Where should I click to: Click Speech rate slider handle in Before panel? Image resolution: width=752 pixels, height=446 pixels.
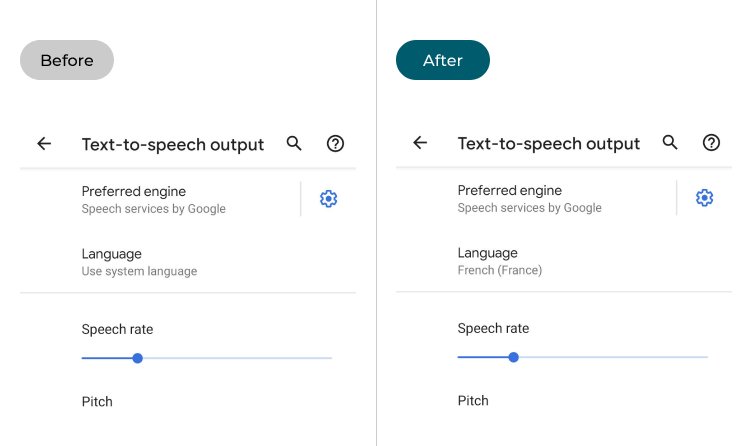pos(137,358)
